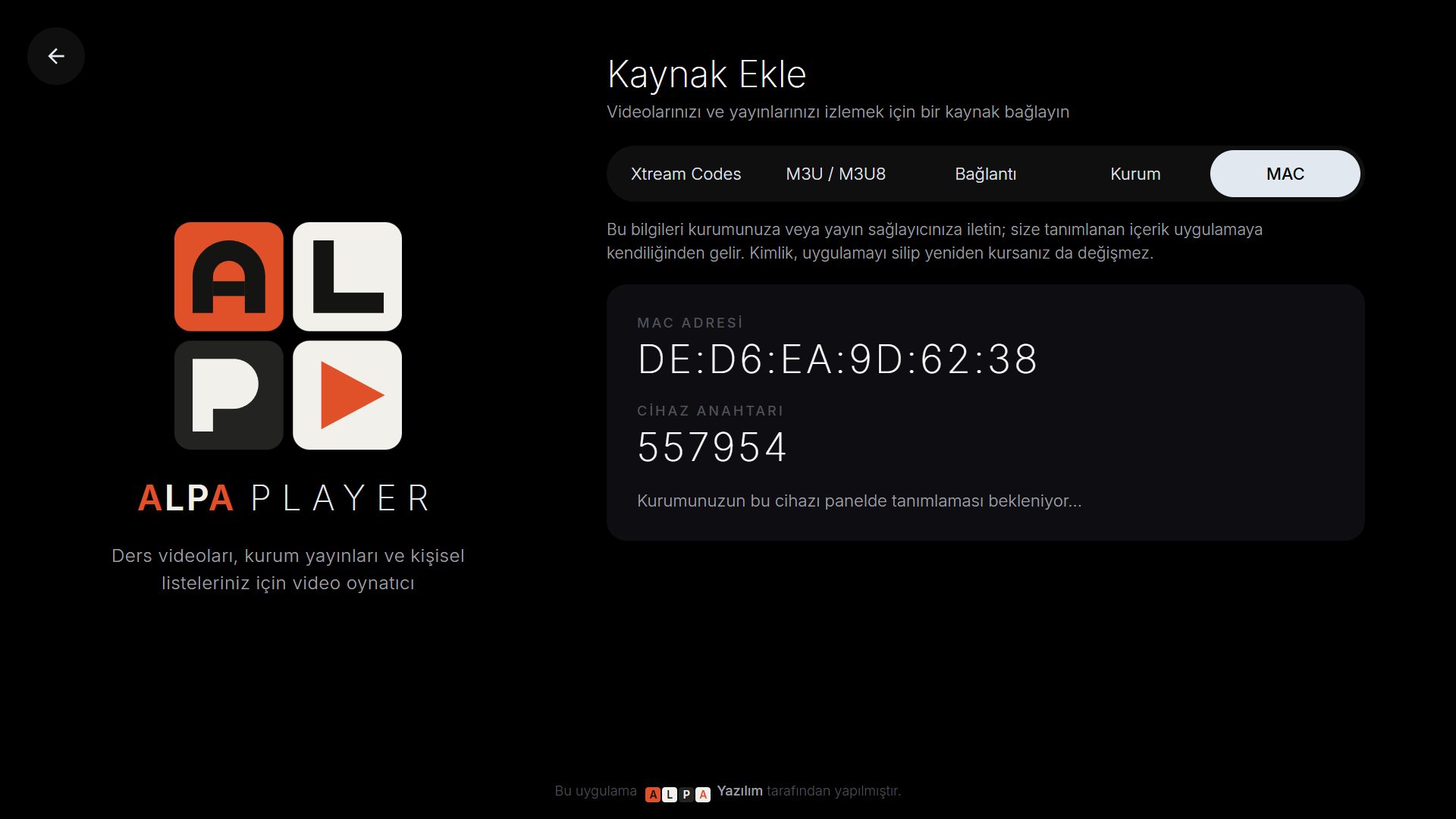Select the MAC tab
1456x819 pixels.
pyautogui.click(x=1285, y=174)
